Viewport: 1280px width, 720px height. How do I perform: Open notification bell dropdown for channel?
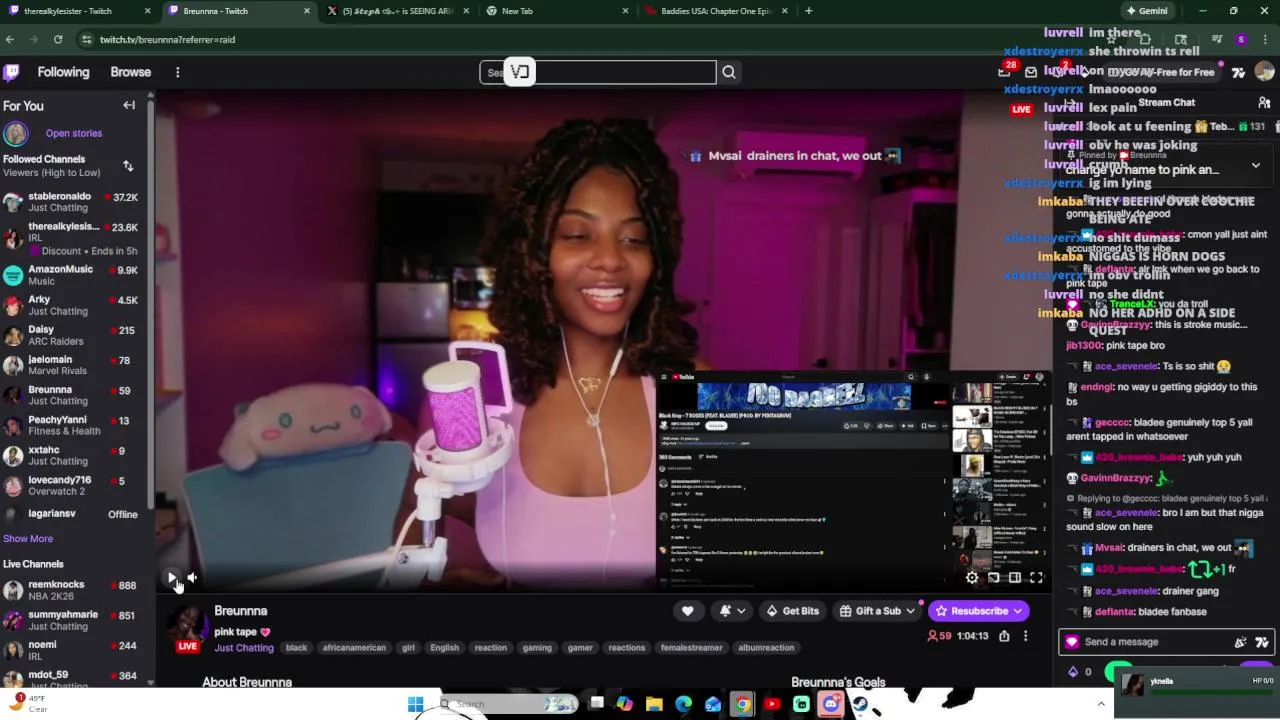tap(731, 611)
